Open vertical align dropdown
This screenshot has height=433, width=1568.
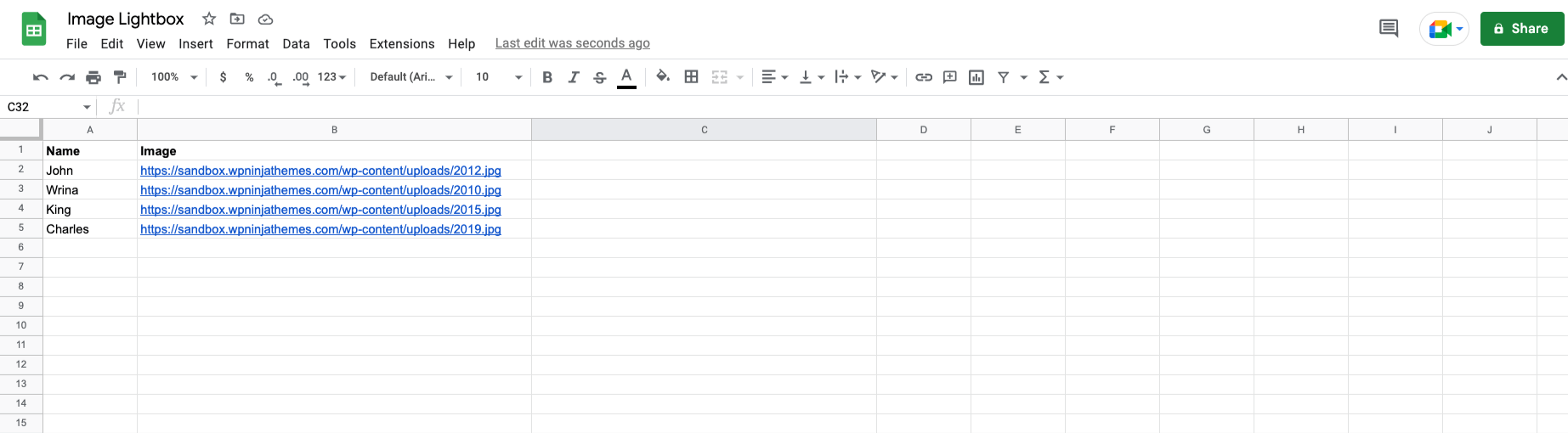click(812, 77)
